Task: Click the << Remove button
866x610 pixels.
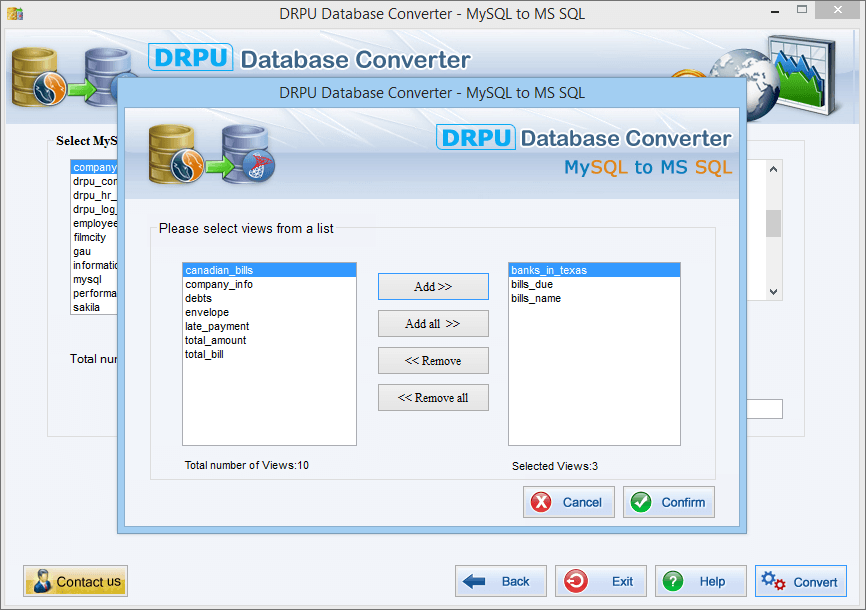Action: [433, 360]
